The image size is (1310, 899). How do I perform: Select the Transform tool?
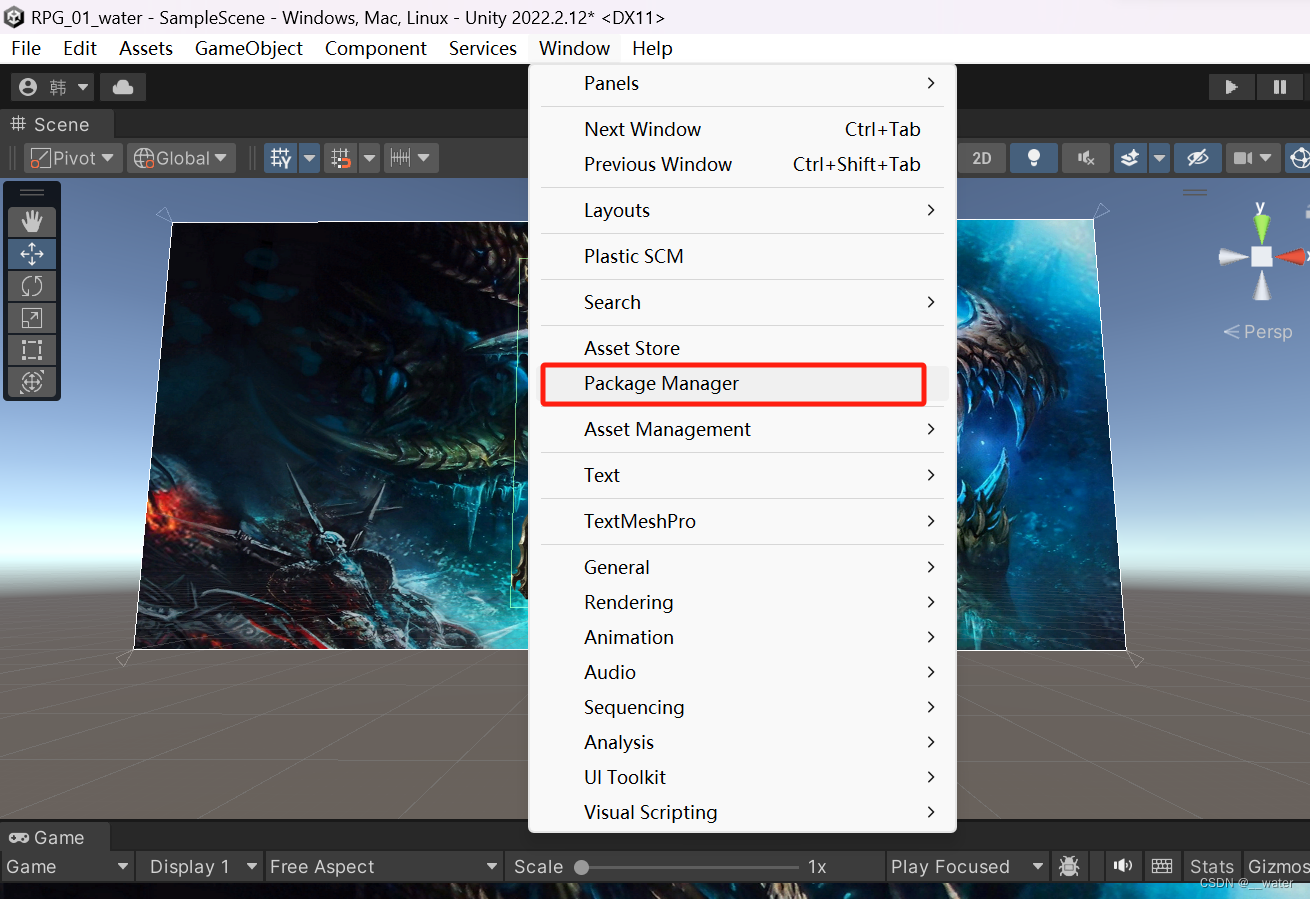(32, 382)
